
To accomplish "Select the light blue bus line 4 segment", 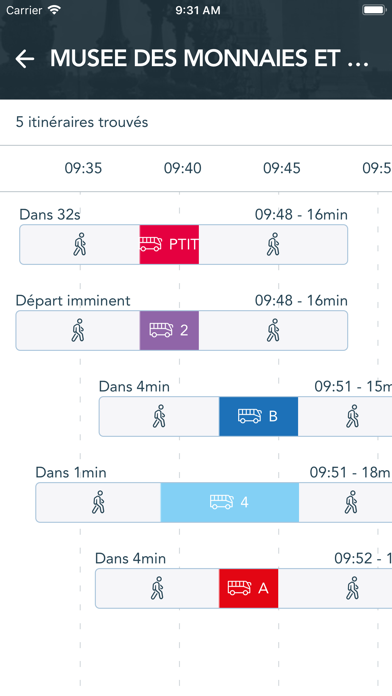I will click(230, 502).
